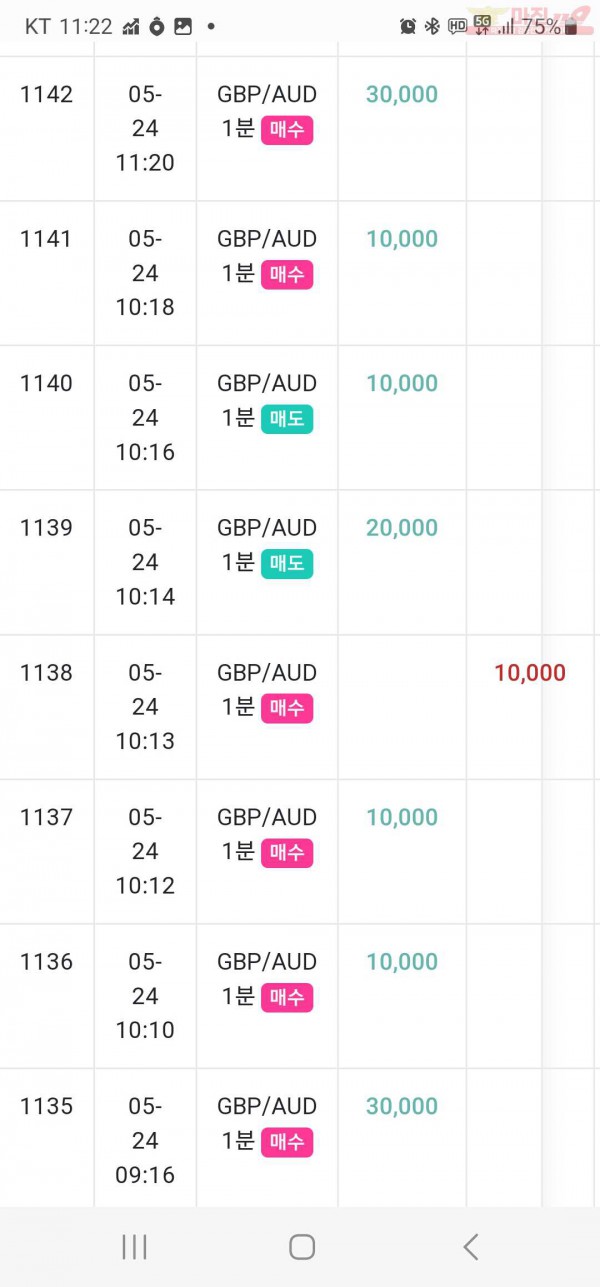
Task: Tap the alarm clock status bar icon
Action: 408,27
